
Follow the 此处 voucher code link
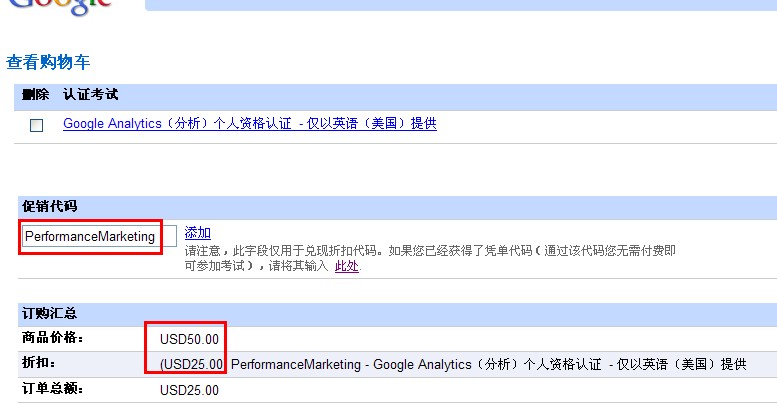tap(346, 266)
